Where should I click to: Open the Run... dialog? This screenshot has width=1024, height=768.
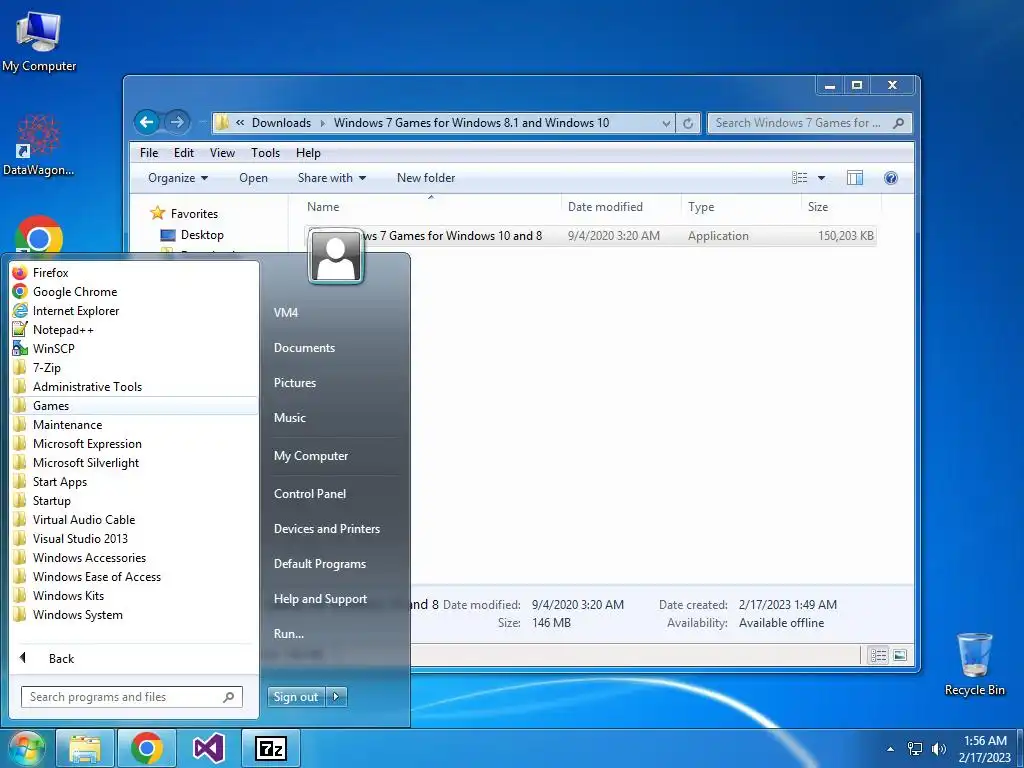(289, 633)
